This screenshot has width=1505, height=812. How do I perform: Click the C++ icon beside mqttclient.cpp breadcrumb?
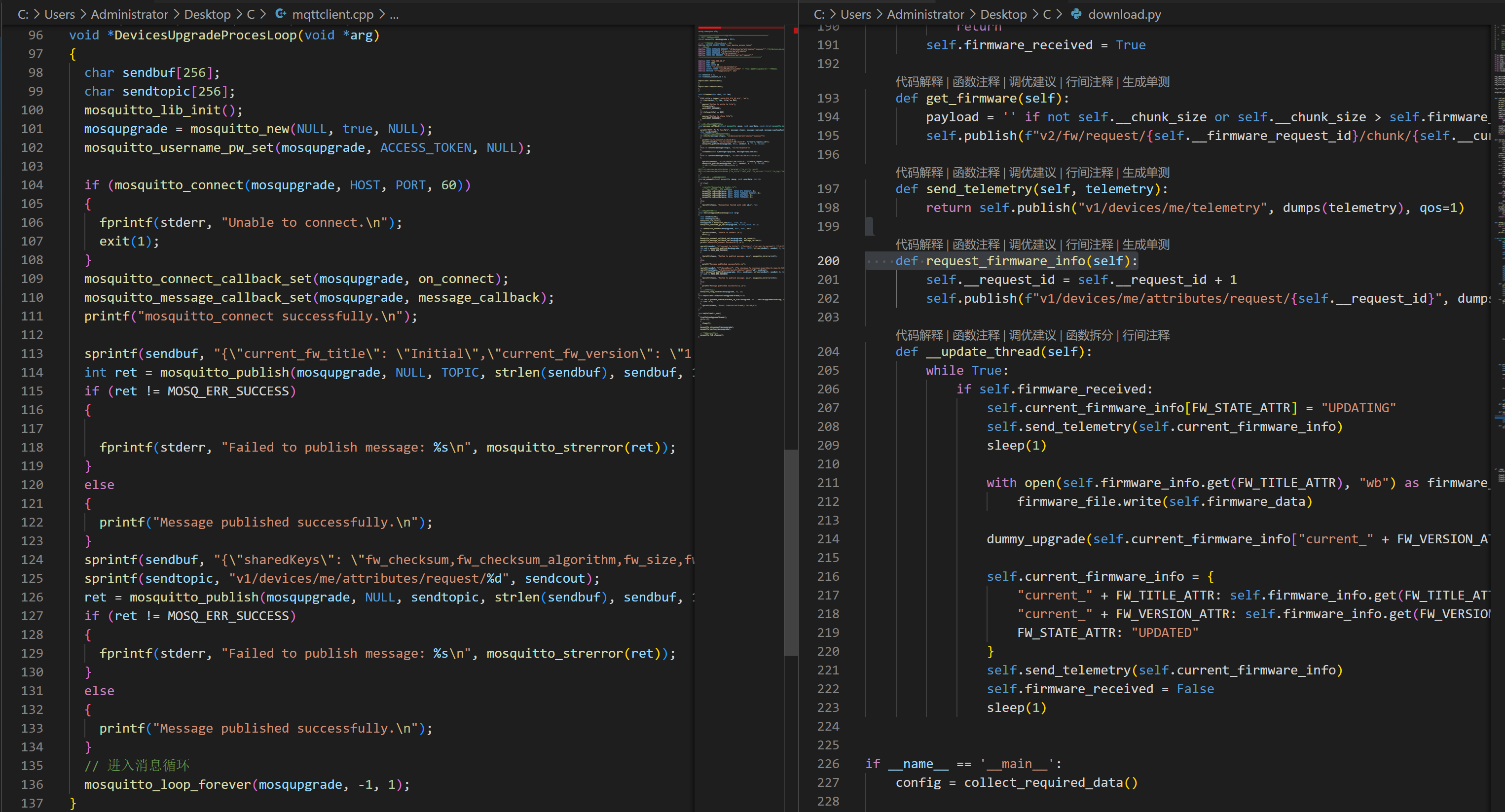coord(281,14)
